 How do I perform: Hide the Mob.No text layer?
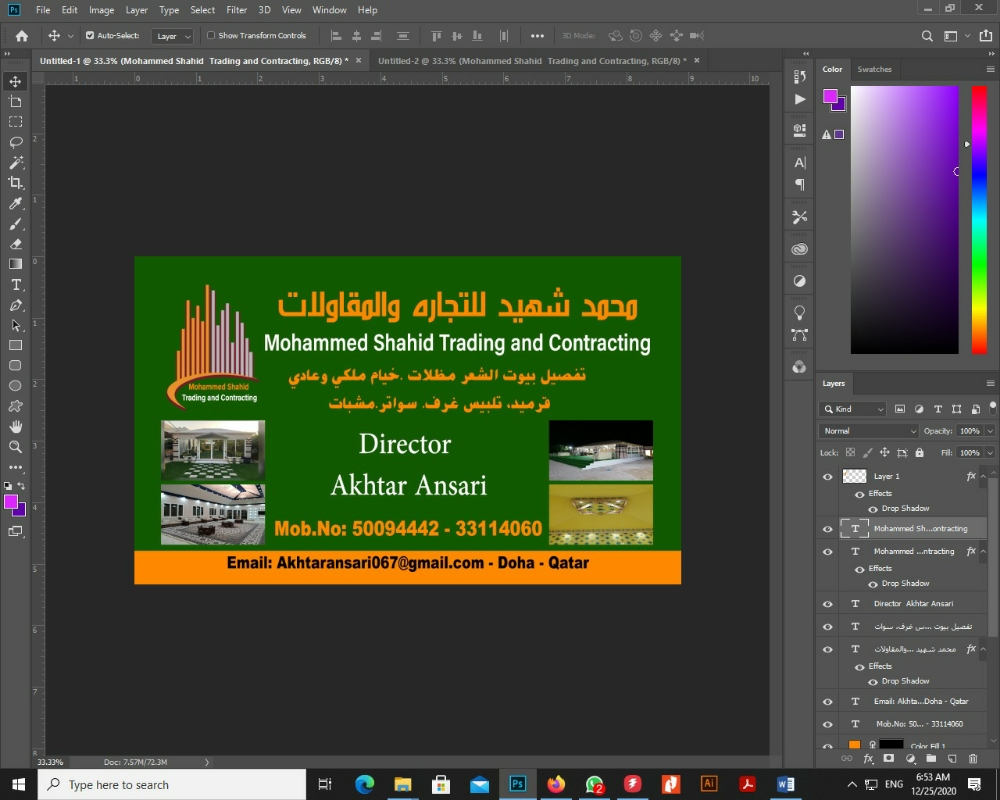(x=828, y=725)
